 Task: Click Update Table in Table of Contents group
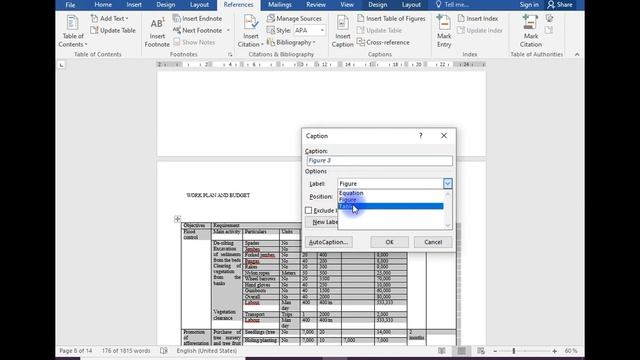pos(113,30)
